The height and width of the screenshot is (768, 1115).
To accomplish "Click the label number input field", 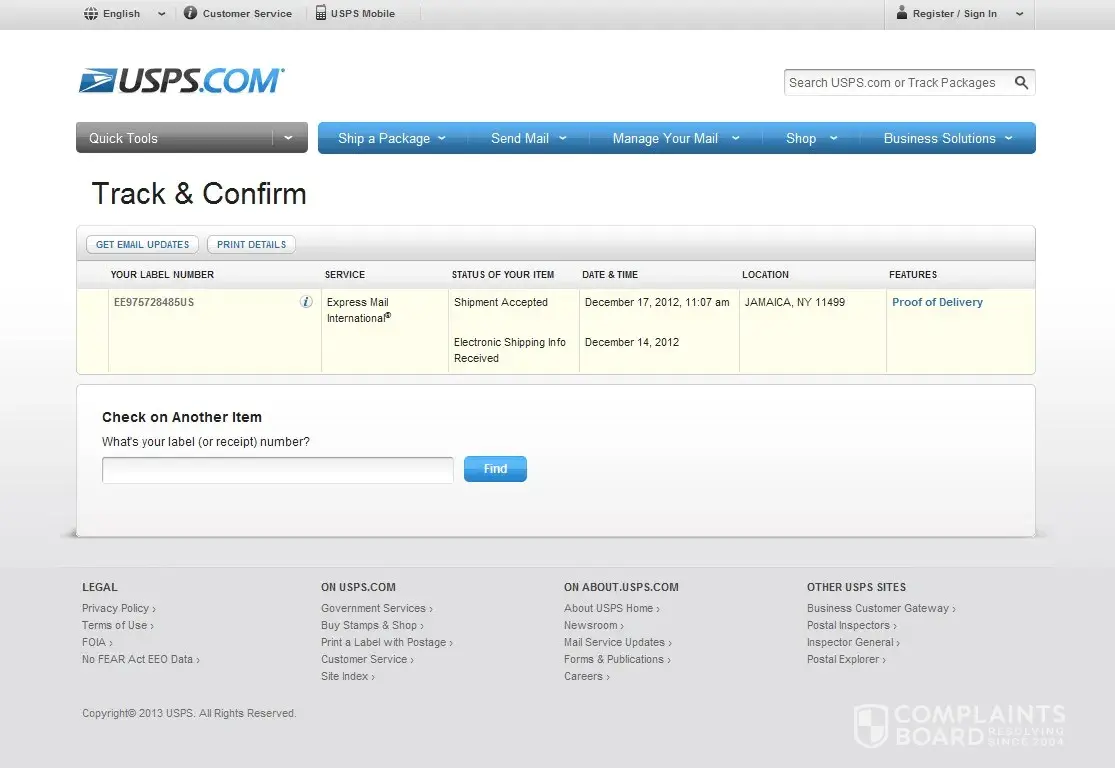I will pos(278,470).
